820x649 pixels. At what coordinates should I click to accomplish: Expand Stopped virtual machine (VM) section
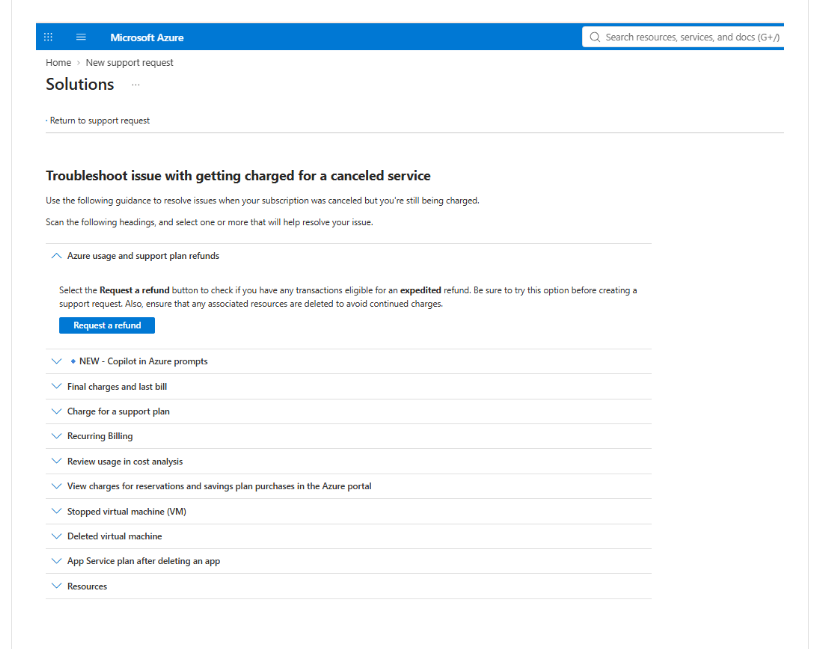348,511
